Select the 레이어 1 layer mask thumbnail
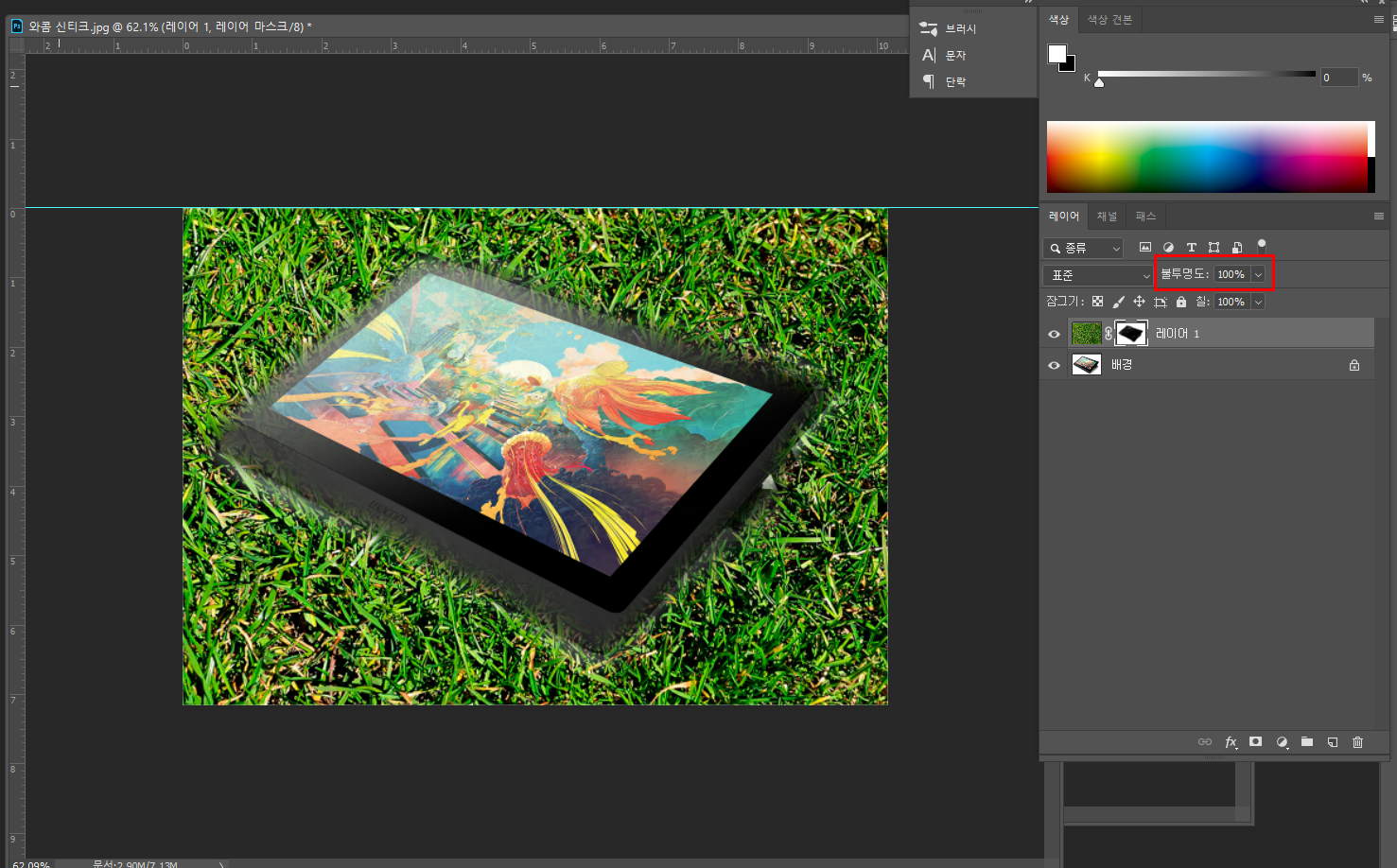 1131,334
